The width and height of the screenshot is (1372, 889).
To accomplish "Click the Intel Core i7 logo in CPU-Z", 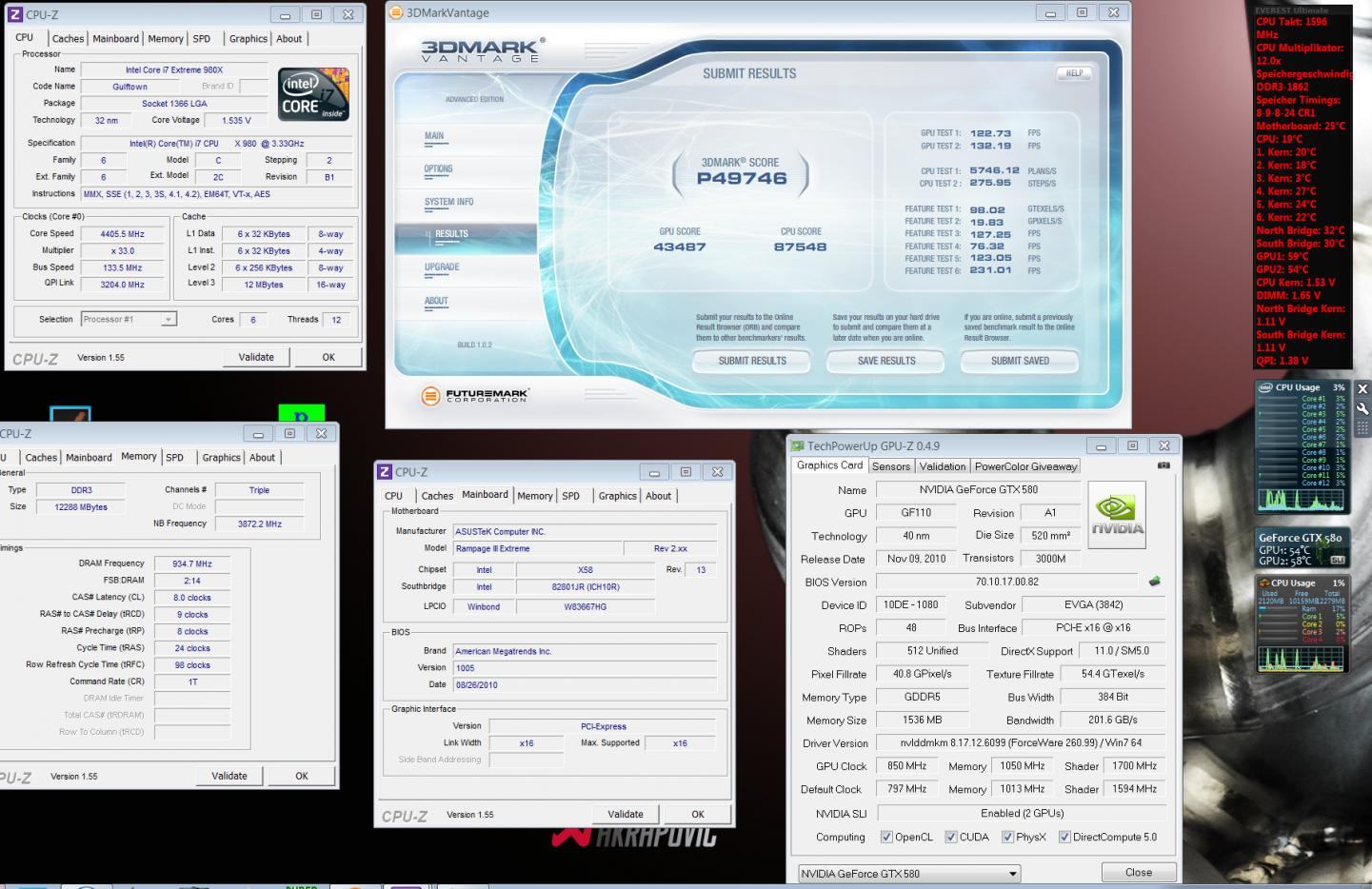I will point(313,93).
